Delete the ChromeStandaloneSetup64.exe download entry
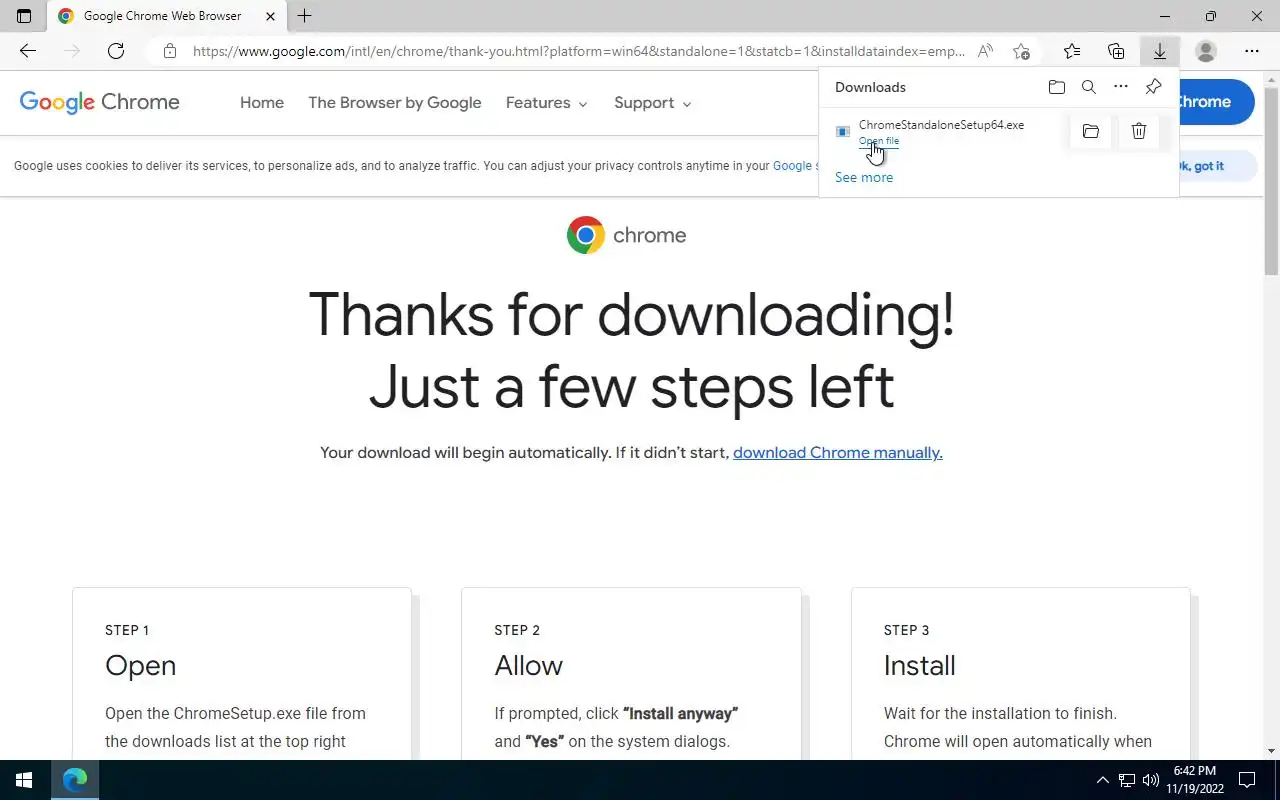 (1139, 131)
